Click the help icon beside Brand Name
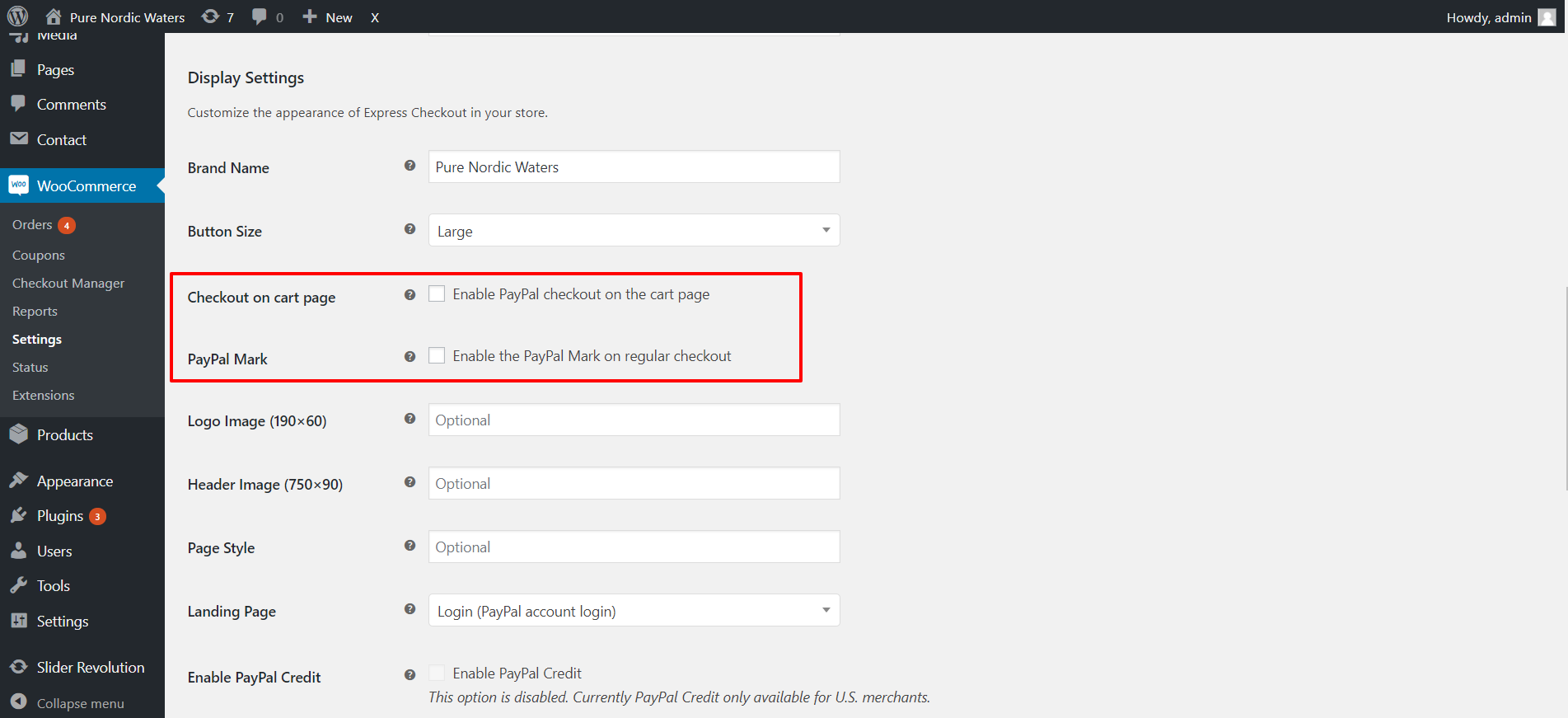1568x718 pixels. (410, 166)
